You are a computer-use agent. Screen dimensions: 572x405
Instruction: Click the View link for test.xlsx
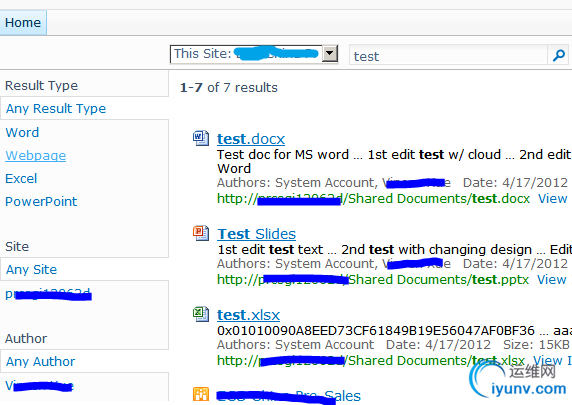point(548,361)
